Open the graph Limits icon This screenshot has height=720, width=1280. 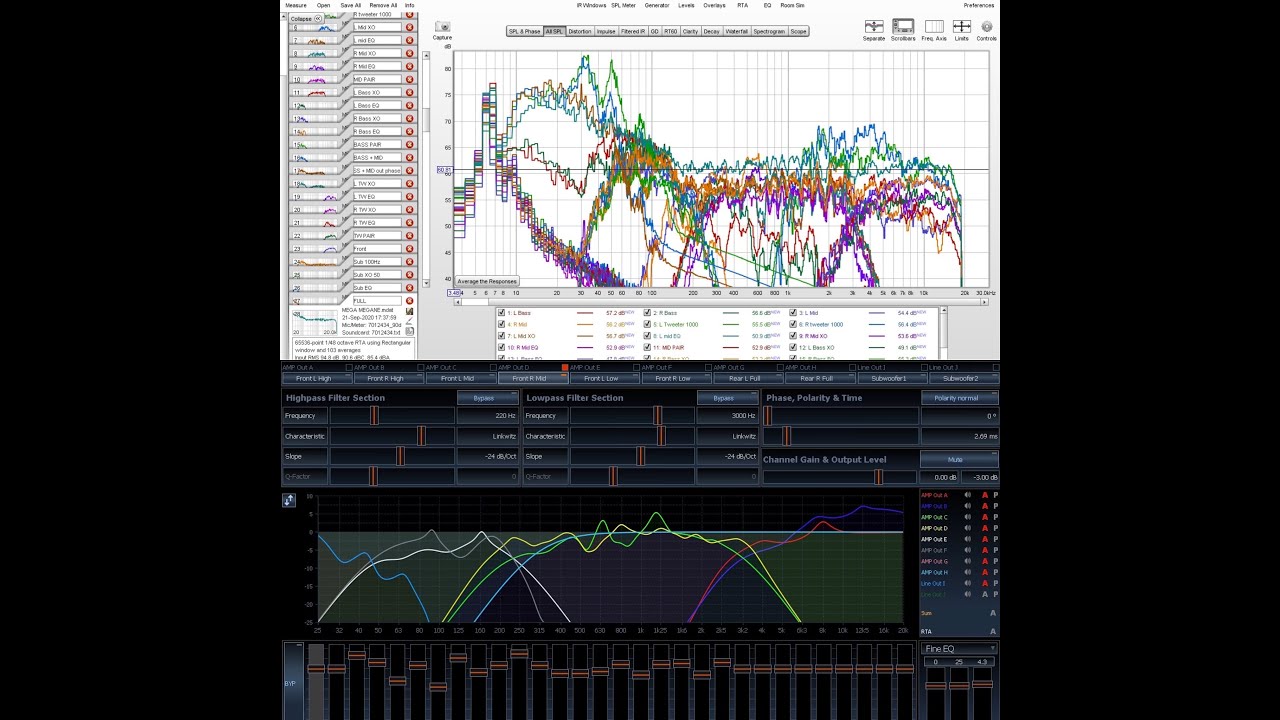coord(961,27)
